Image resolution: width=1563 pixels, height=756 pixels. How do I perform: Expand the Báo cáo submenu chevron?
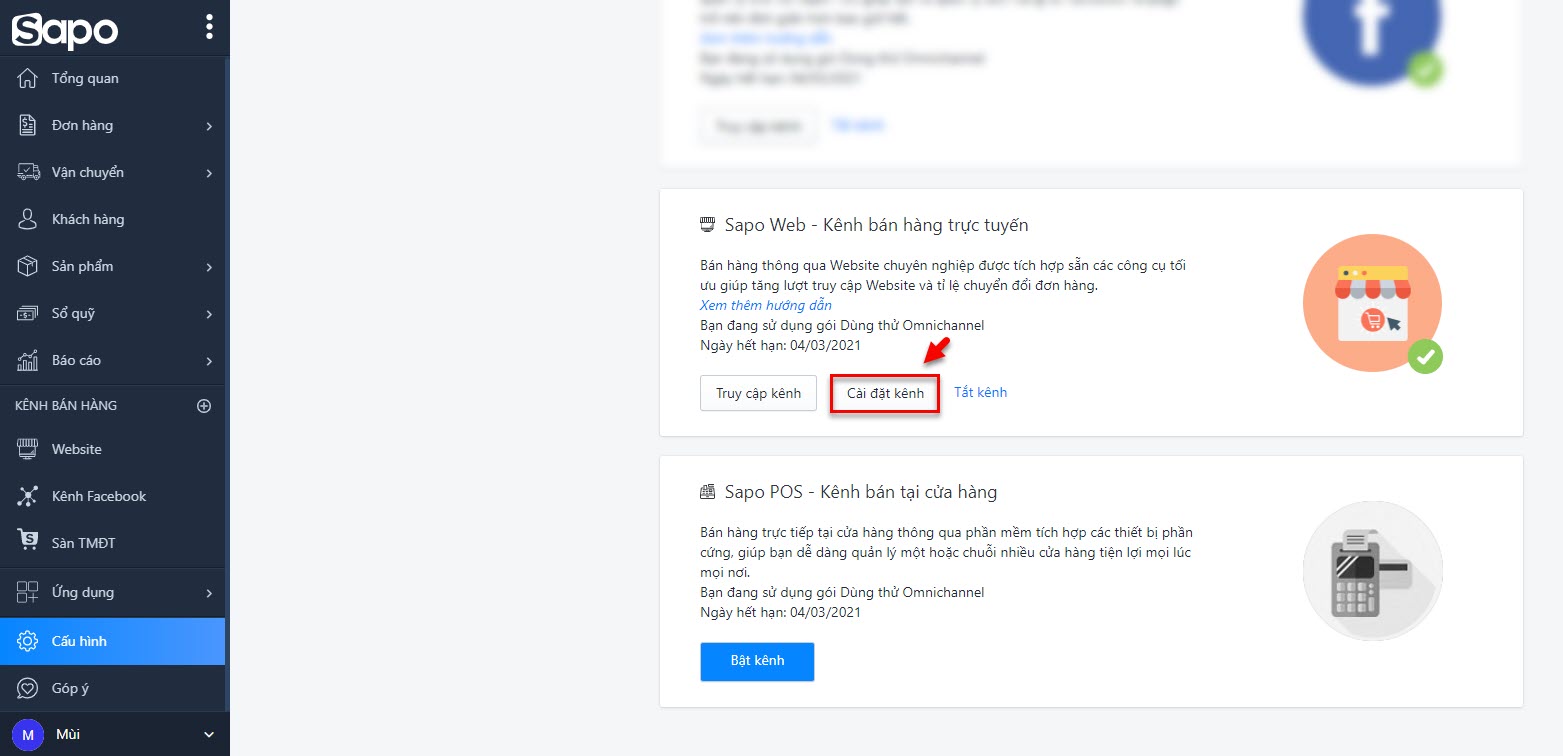tap(209, 361)
